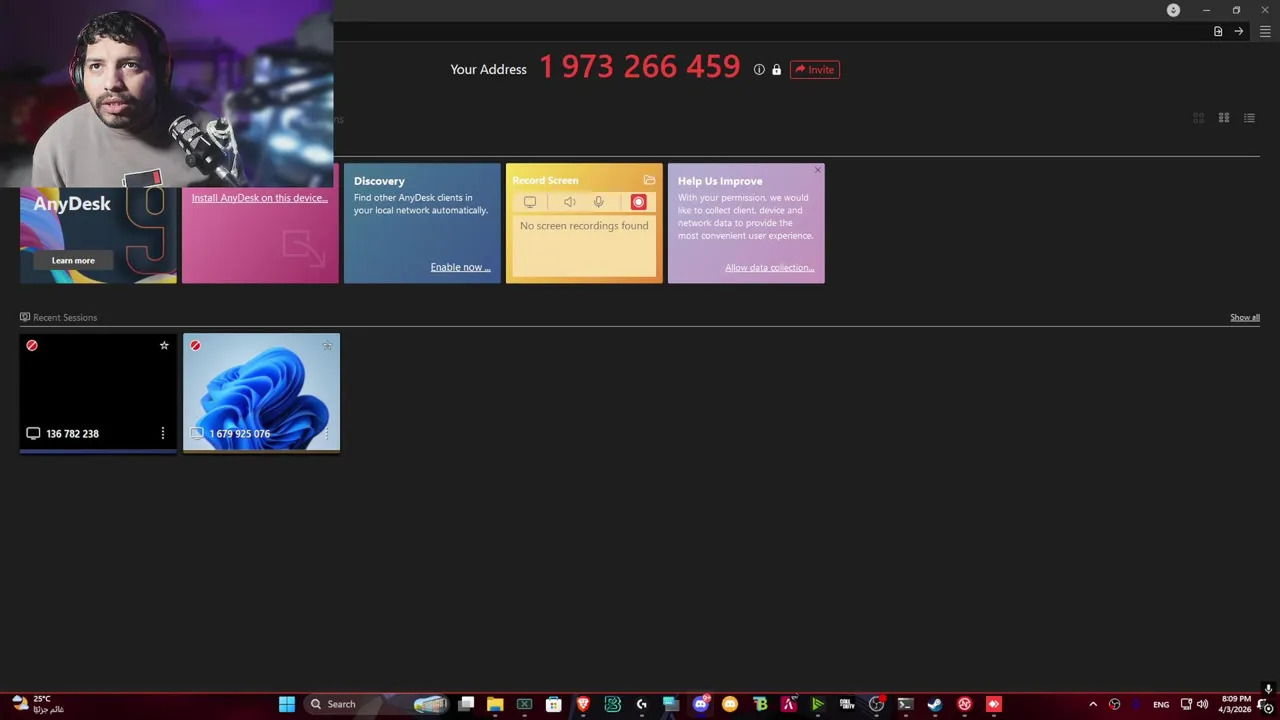Click the info icon next to the address
Viewport: 1280px width, 720px height.
(759, 70)
